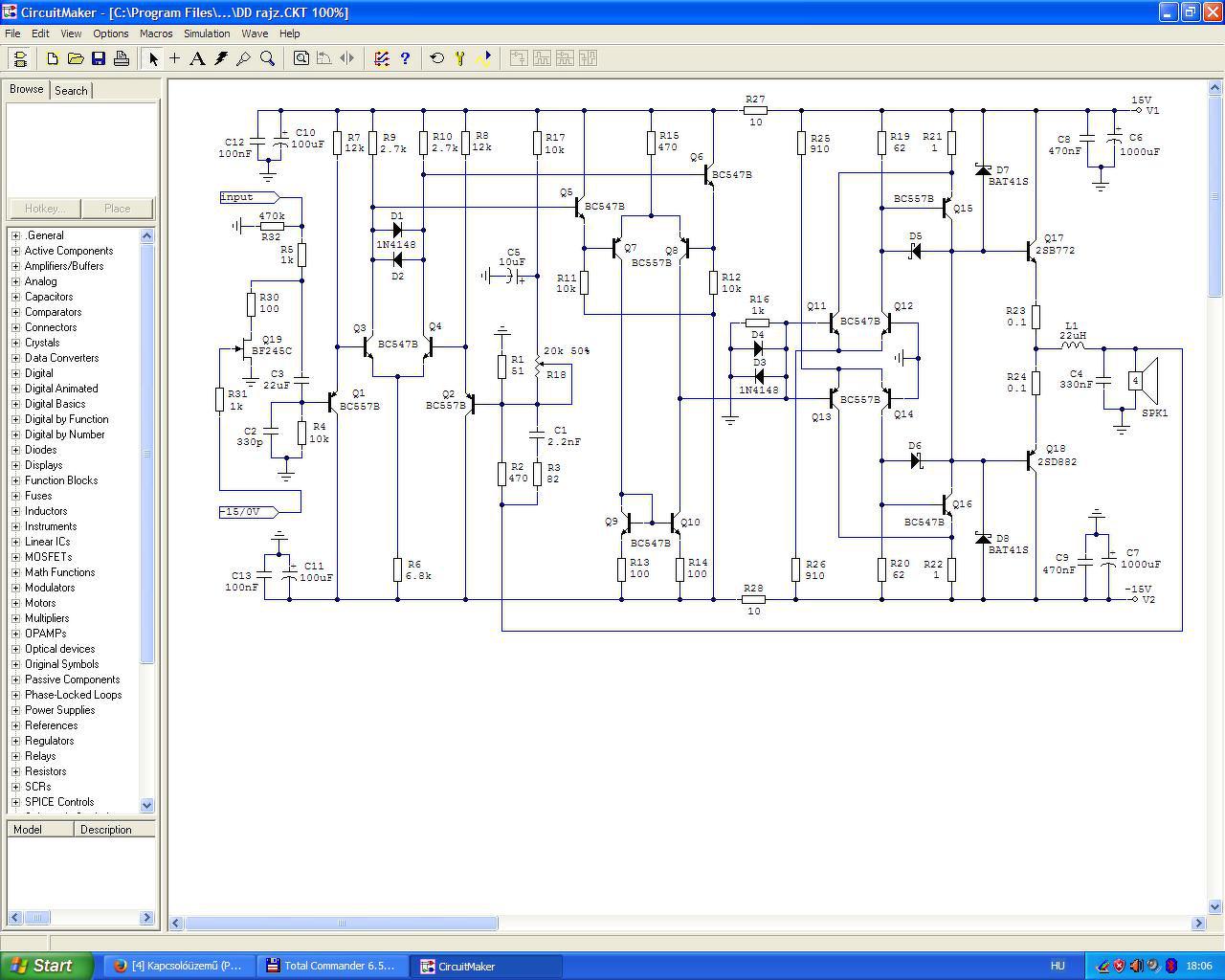Open the Options menu

pyautogui.click(x=111, y=33)
